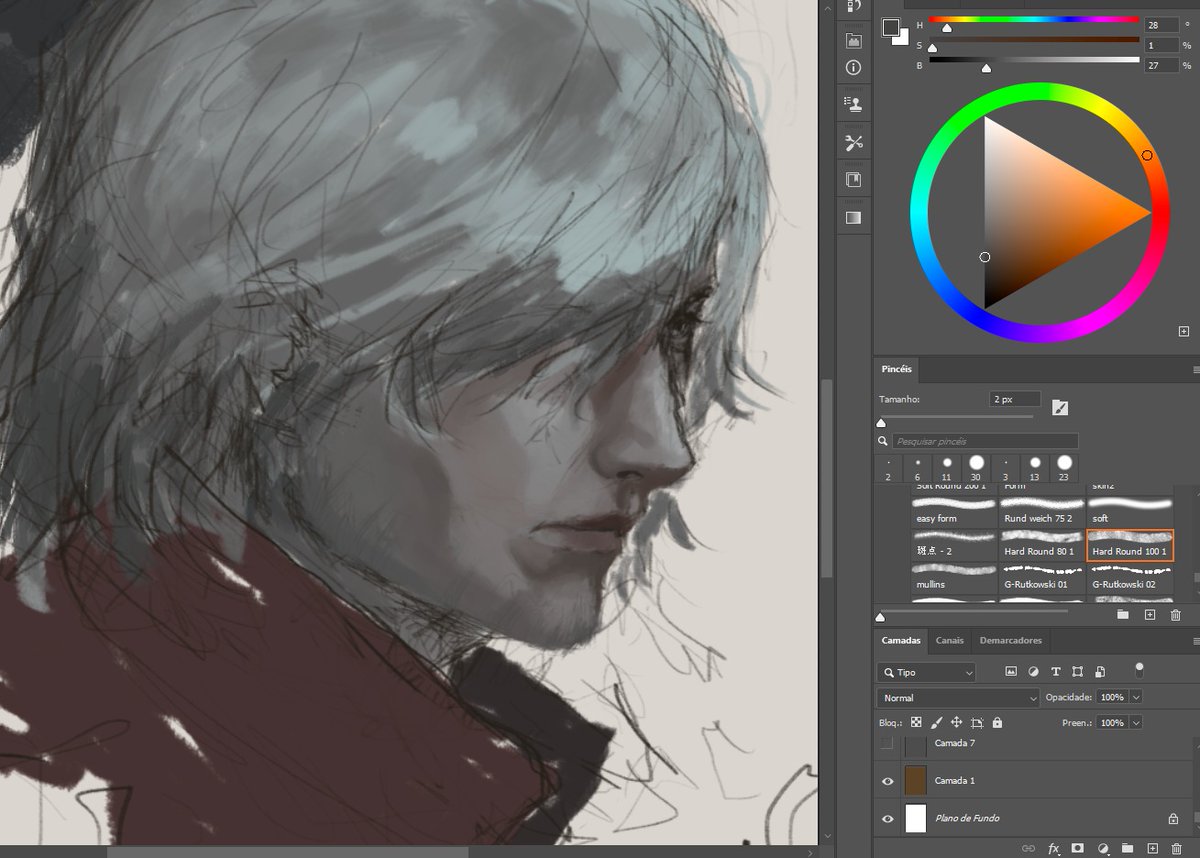Image resolution: width=1200 pixels, height=858 pixels.
Task: Select the recent brush preset size 23
Action: tap(1065, 470)
